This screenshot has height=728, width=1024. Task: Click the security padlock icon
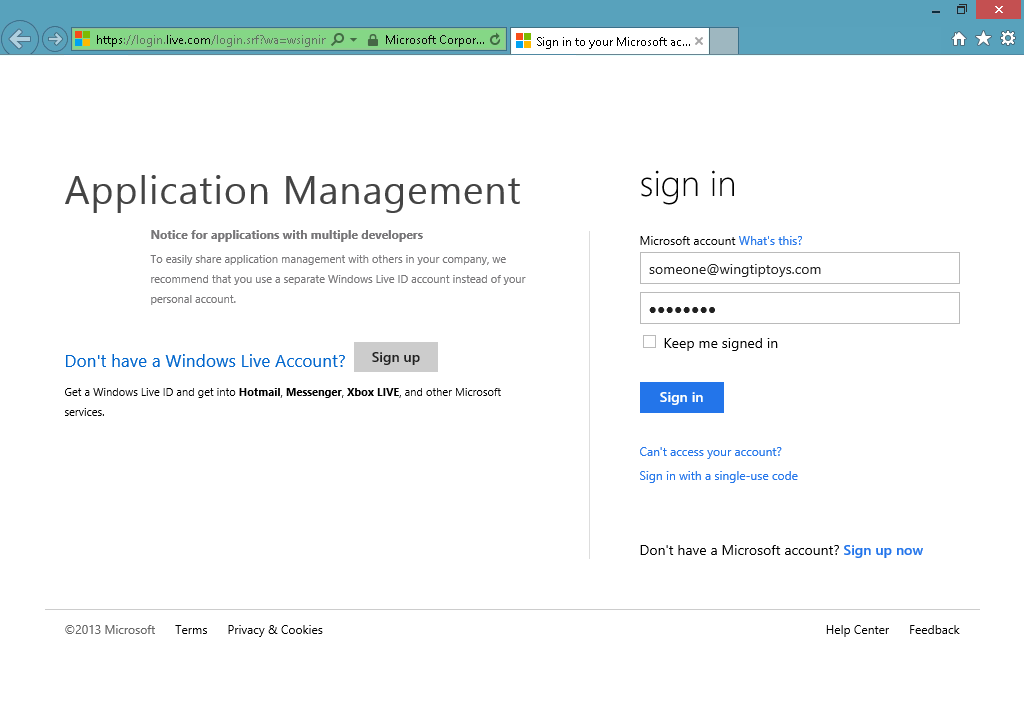(373, 40)
